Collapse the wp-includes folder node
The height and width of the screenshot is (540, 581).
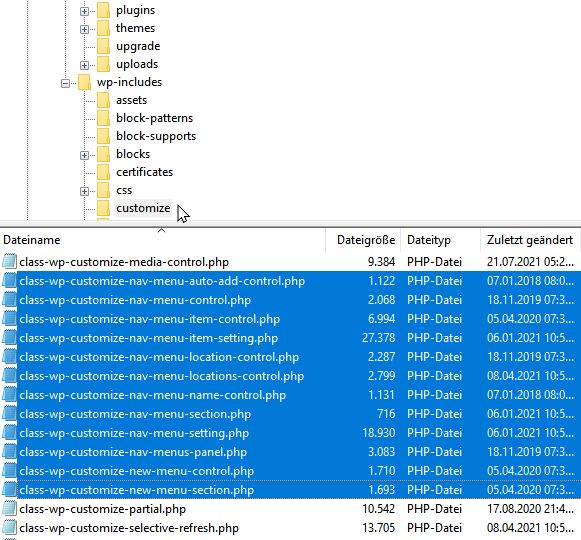coord(65,83)
